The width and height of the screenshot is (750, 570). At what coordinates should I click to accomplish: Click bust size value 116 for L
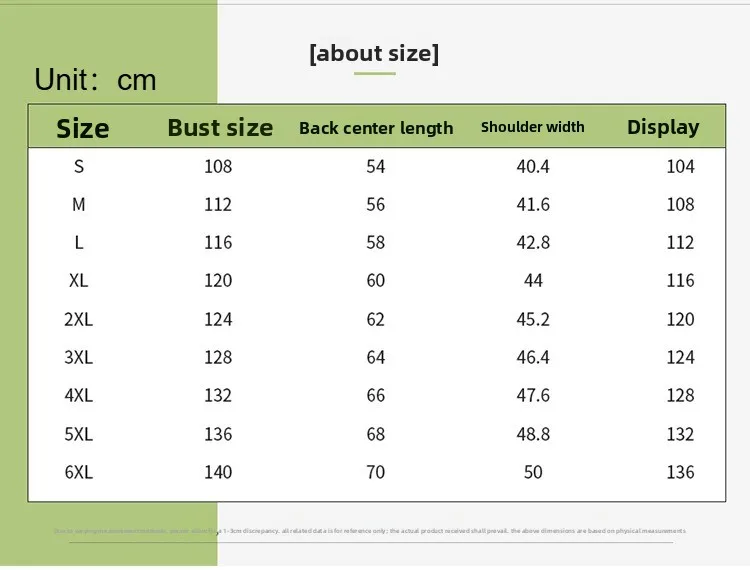(x=218, y=242)
